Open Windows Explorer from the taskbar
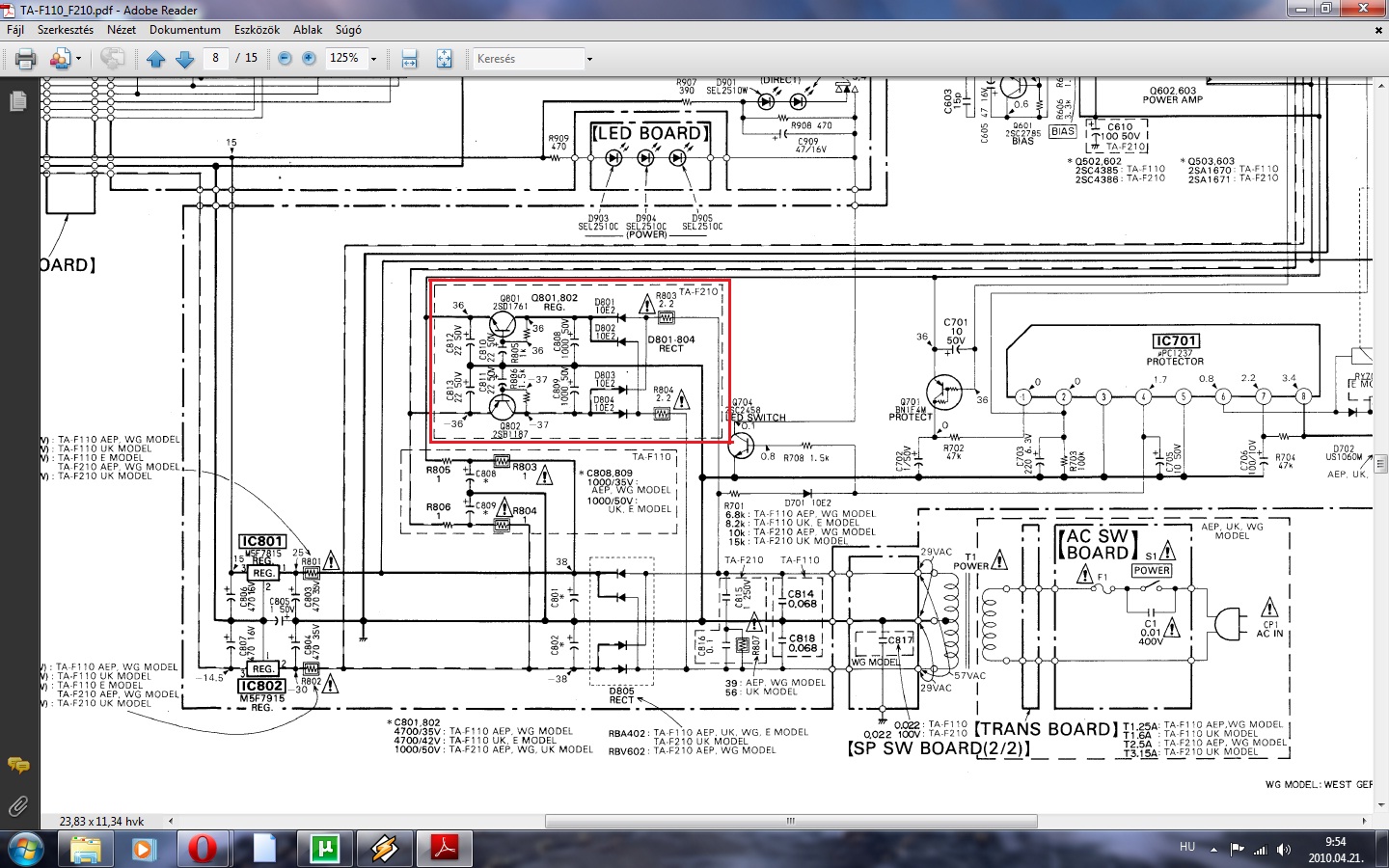Viewport: 1389px width, 868px height. coord(86,849)
